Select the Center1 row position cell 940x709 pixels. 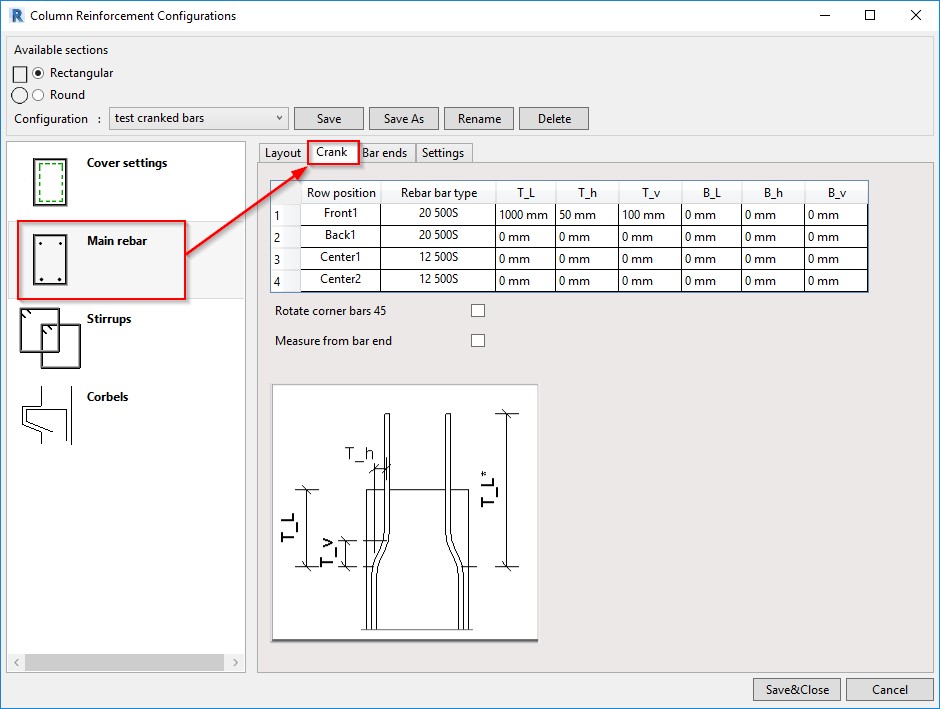coord(340,258)
